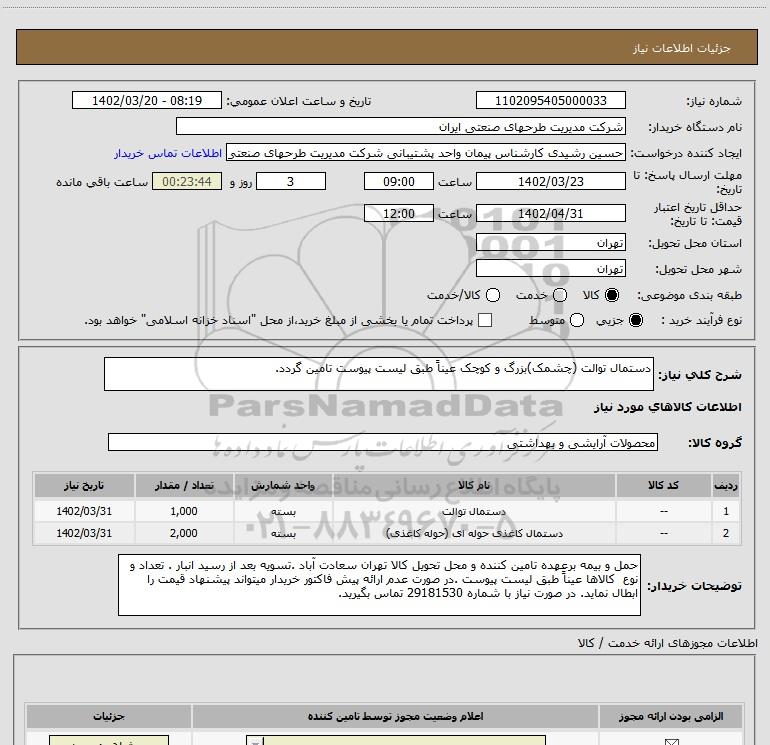
Task: Click the request number field 1102095405000033
Action: click(x=550, y=100)
